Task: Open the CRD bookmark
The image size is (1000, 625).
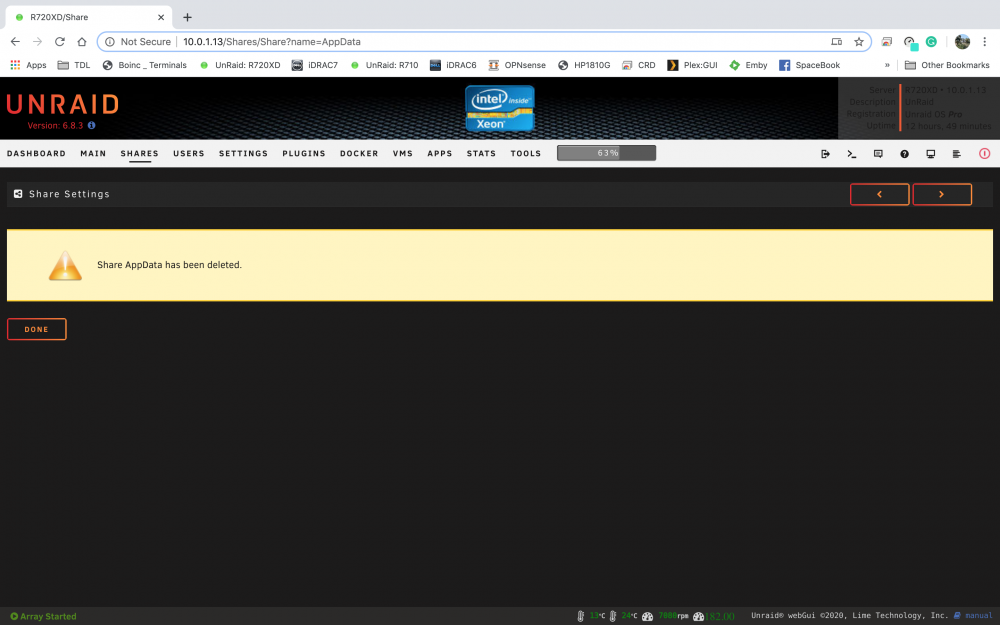Action: 638,65
